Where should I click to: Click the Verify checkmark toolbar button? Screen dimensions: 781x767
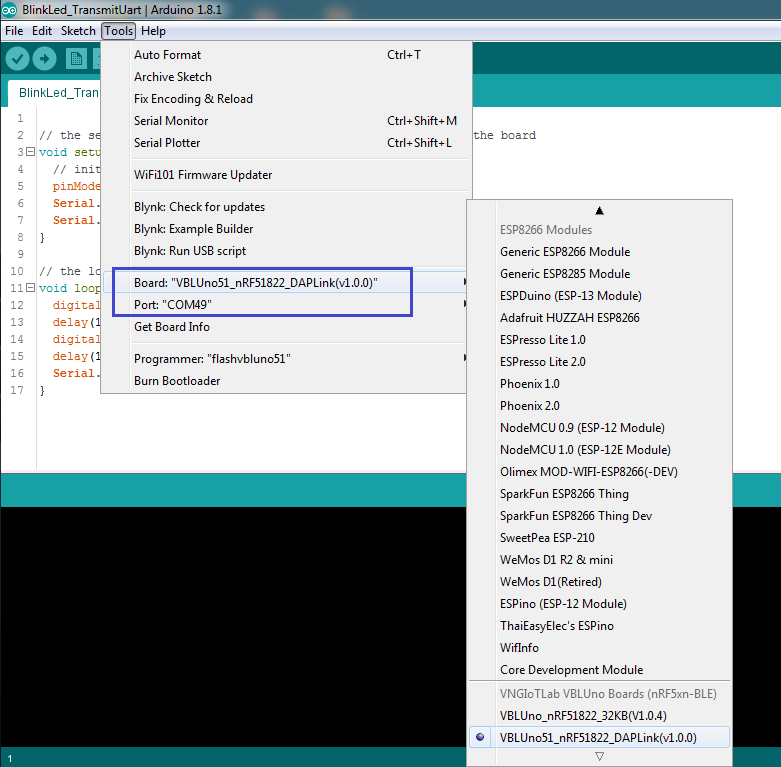coord(17,59)
